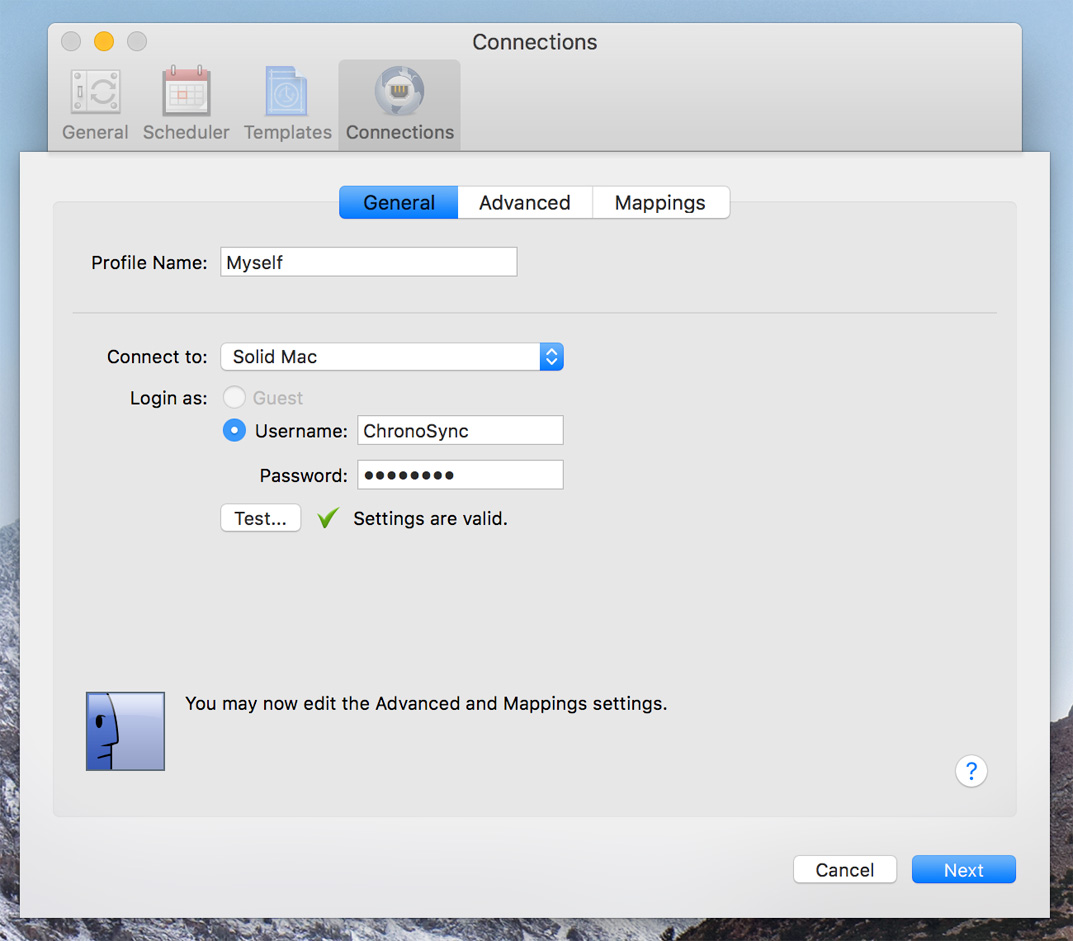Switch to the Advanced tab
Screen dimensions: 1073x941
click(x=524, y=203)
